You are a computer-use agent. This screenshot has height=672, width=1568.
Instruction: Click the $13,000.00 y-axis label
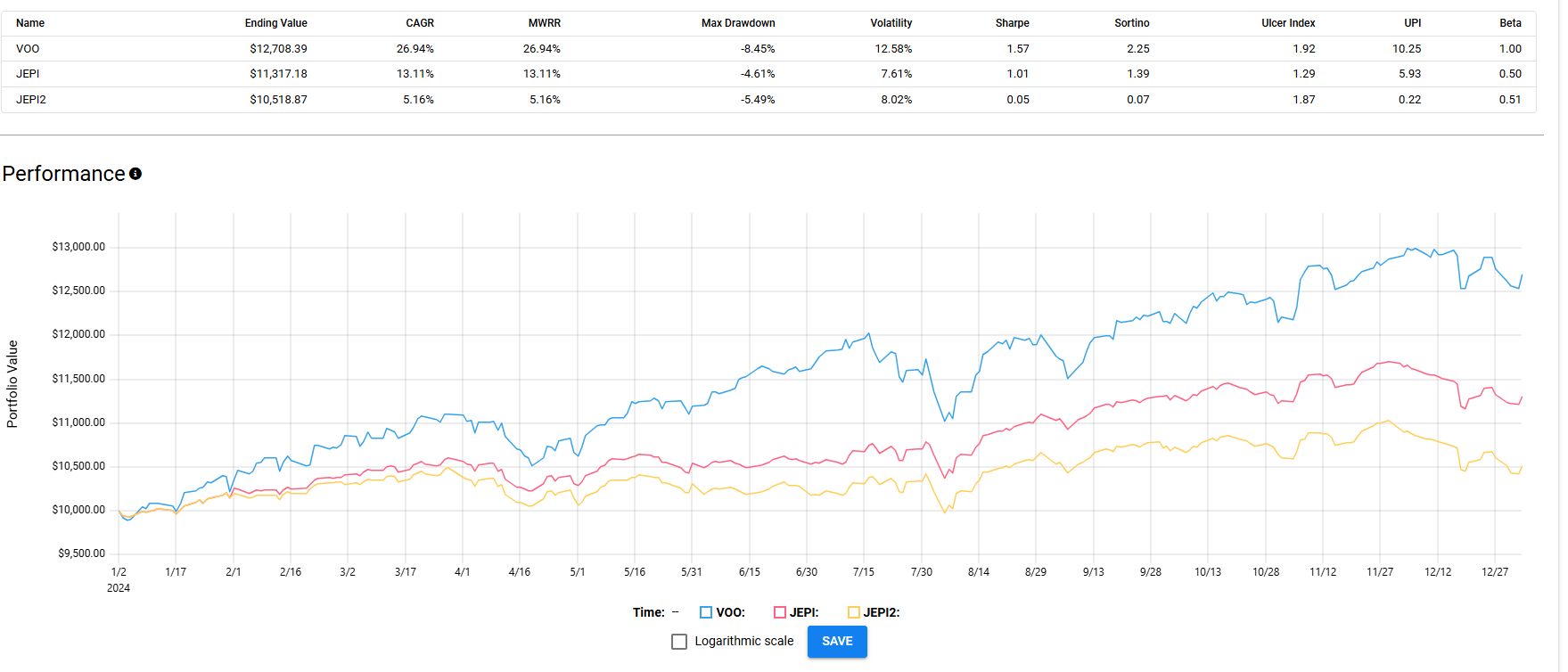pos(78,247)
